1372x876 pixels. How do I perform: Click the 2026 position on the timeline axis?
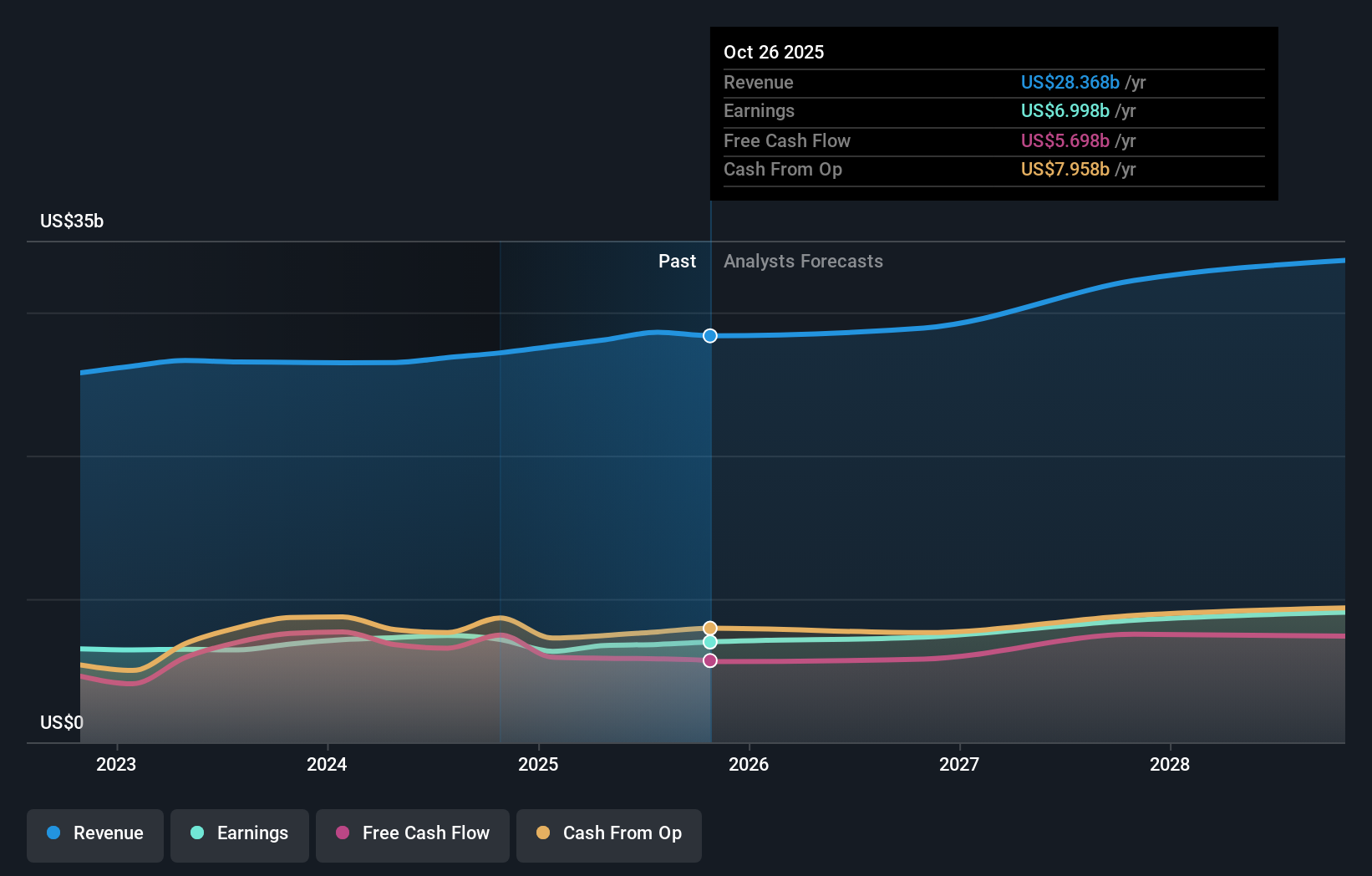[750, 763]
